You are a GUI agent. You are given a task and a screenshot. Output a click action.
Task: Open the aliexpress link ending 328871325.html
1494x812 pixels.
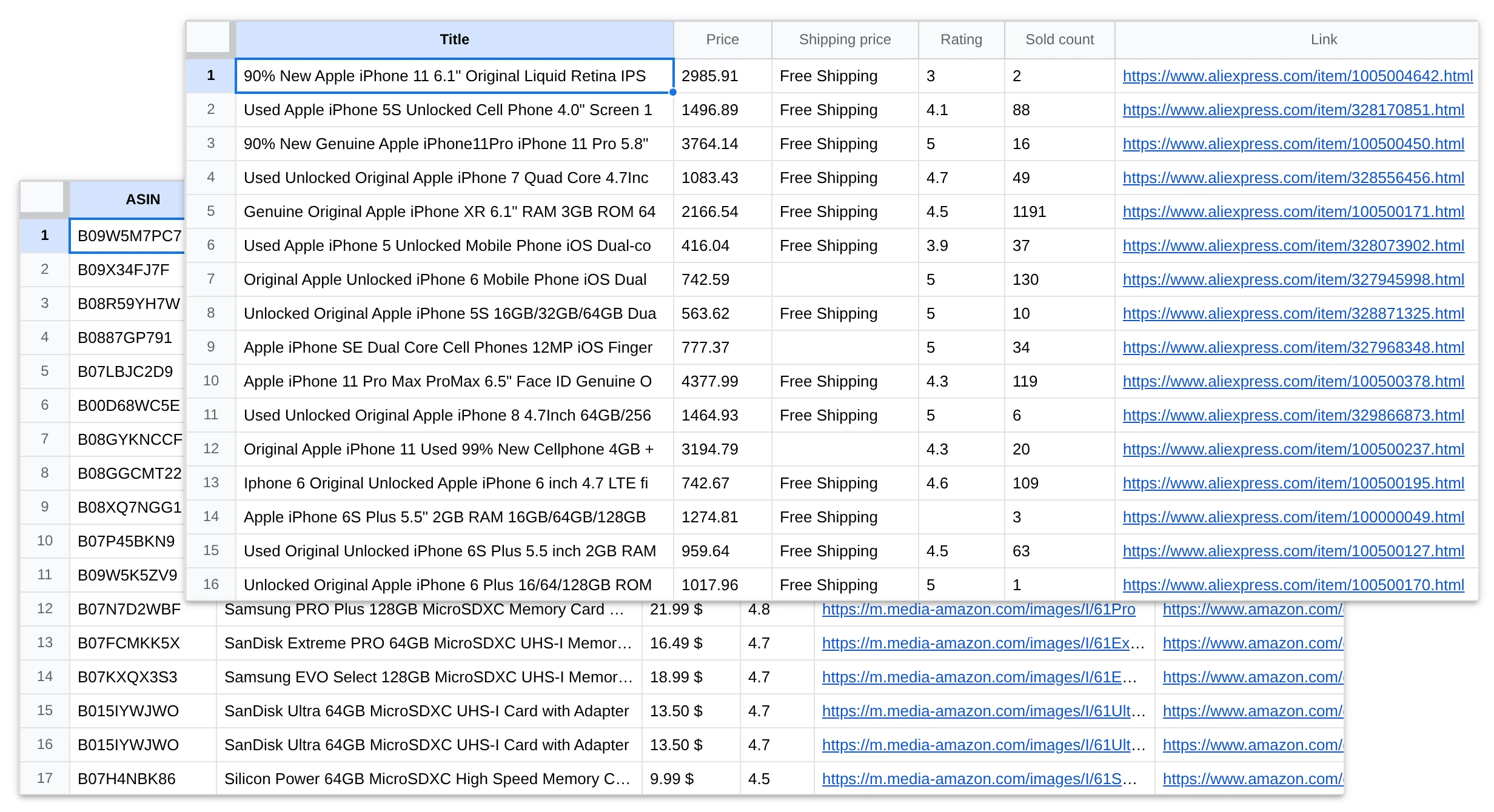tap(1293, 313)
